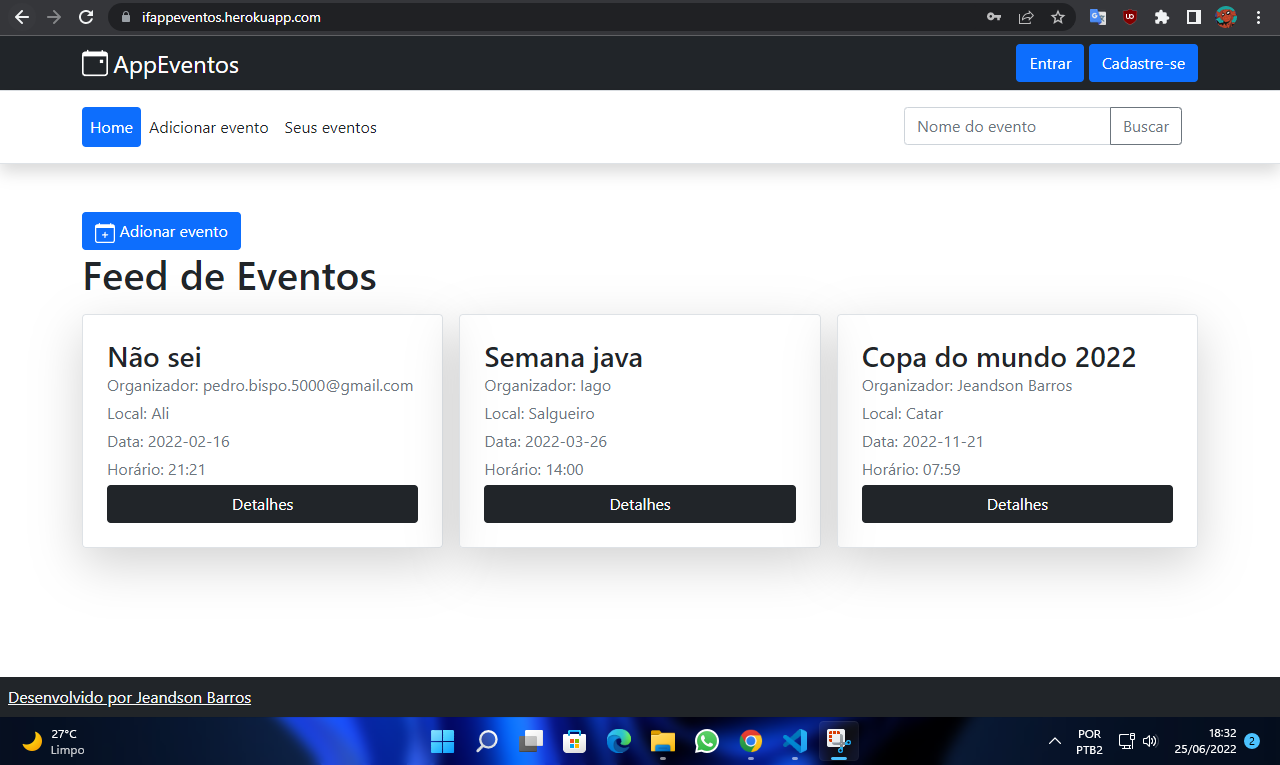Select Adicionar evento in the navigation bar
The width and height of the screenshot is (1280, 765).
click(x=209, y=127)
